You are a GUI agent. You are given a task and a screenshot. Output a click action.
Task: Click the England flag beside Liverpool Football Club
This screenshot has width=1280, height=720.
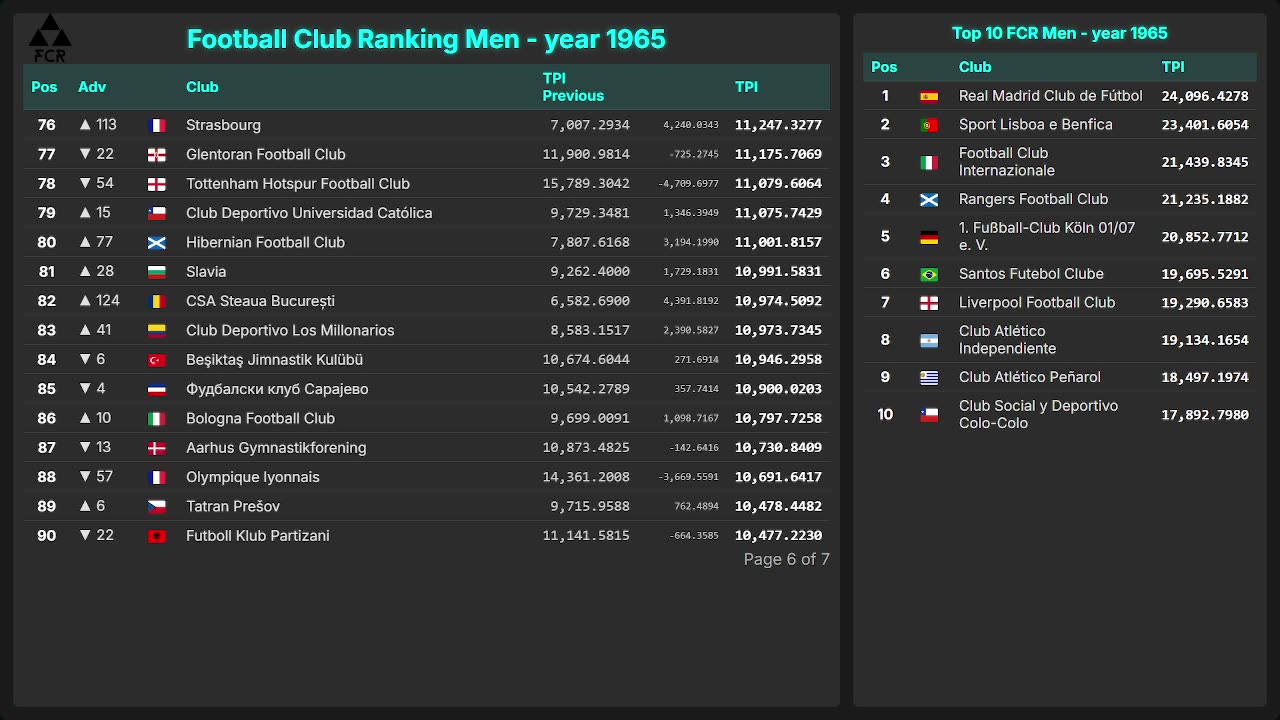929,303
